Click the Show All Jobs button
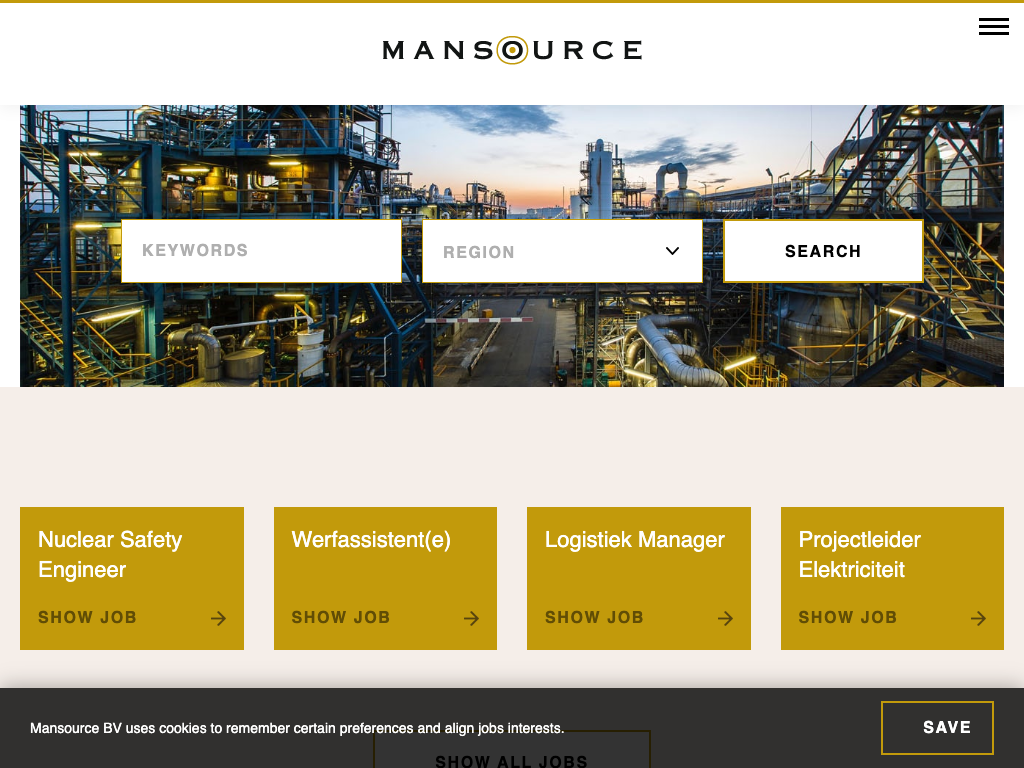 point(512,750)
